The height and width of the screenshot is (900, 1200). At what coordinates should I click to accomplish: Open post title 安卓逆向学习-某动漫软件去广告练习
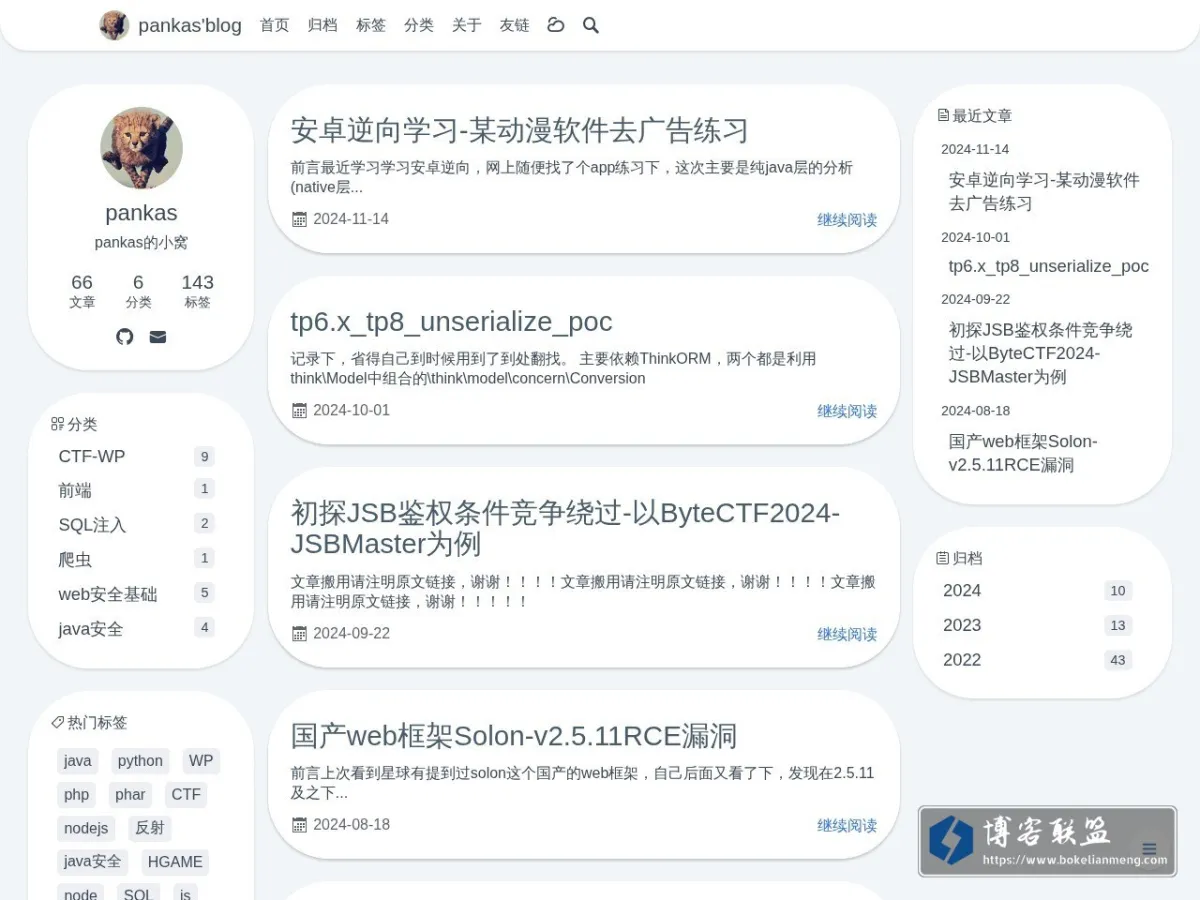click(519, 130)
